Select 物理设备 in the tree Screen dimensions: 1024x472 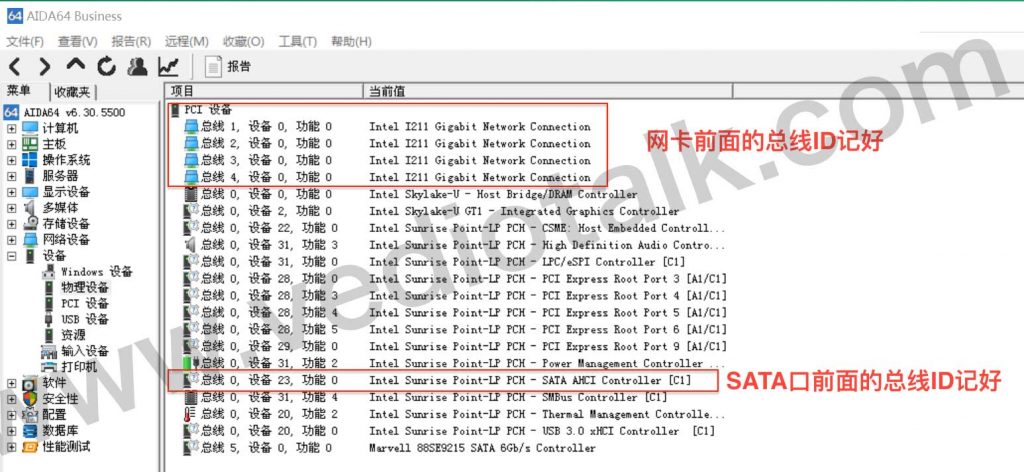[x=85, y=287]
